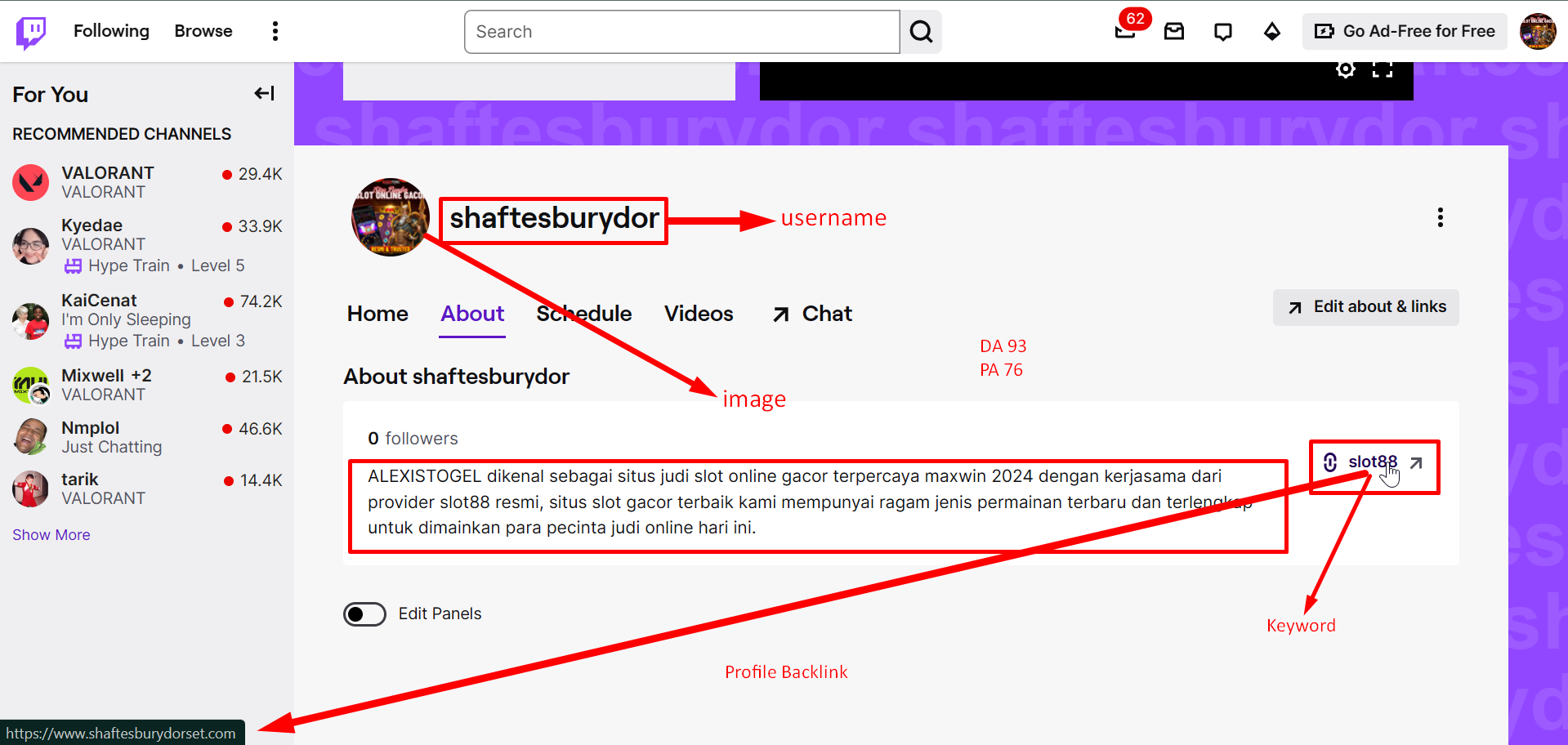Open Mixwell +2 channel entry
Image resolution: width=1568 pixels, height=745 pixels.
106,376
